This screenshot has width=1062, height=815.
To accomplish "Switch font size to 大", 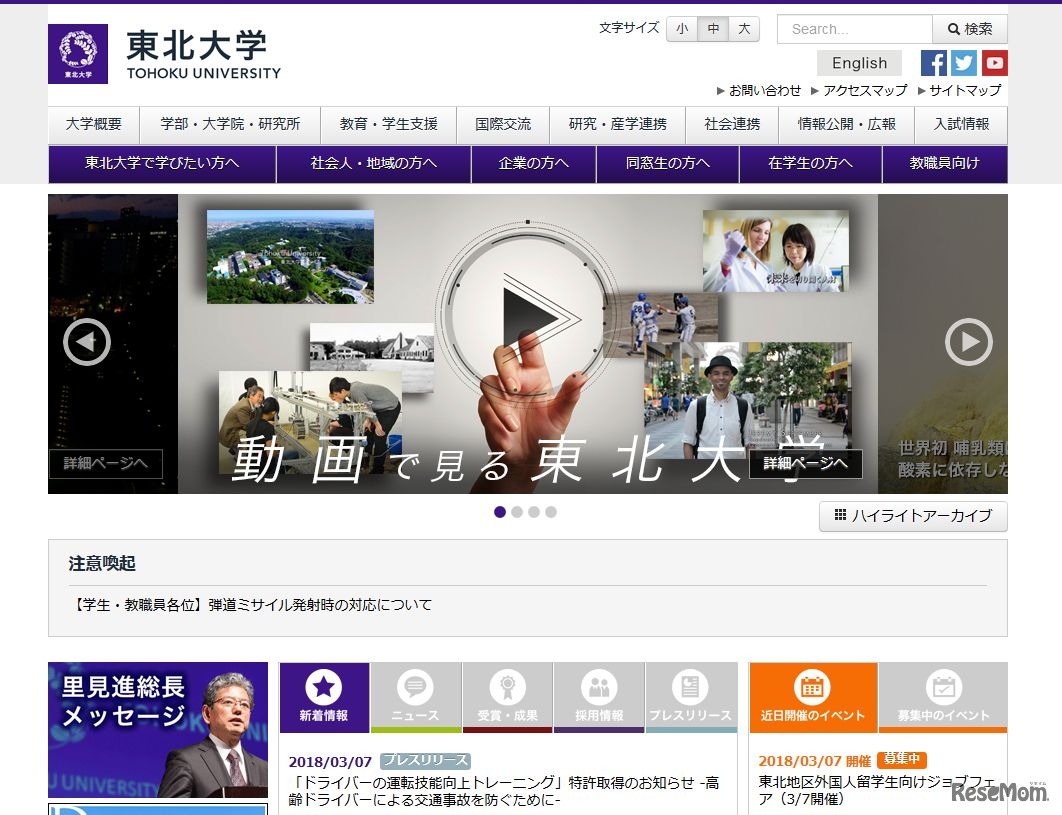I will 744,29.
